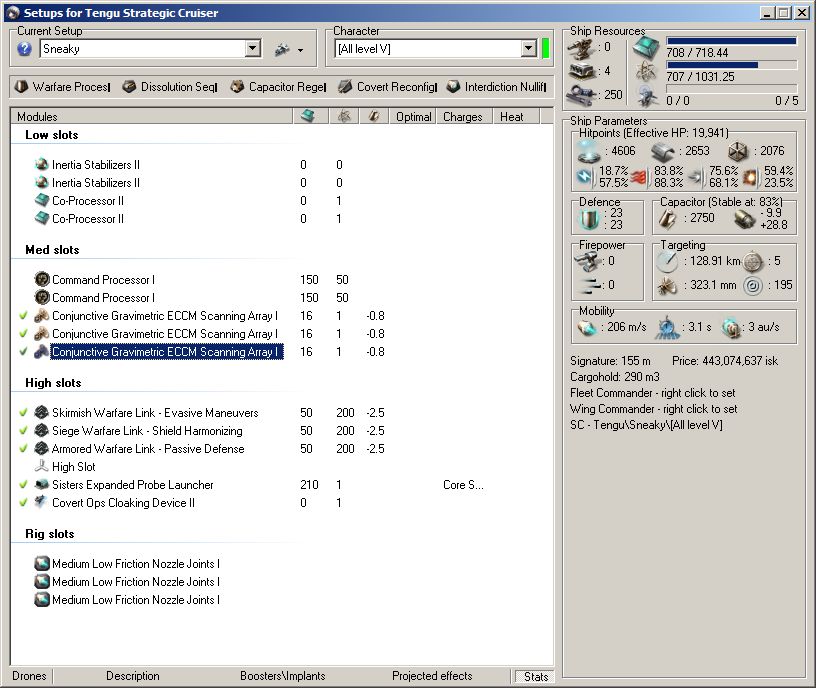The image size is (816, 688).
Task: Click the armor hitpoints icon 2653
Action: pos(664,151)
